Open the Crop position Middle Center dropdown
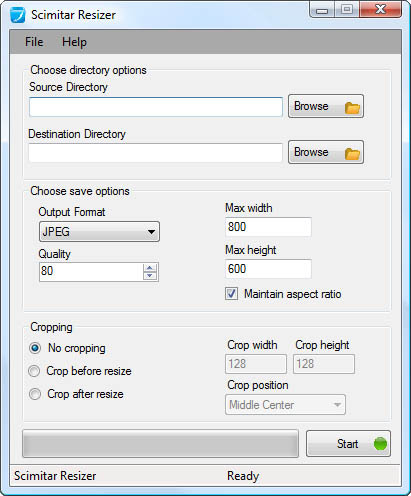This screenshot has width=411, height=496. click(285, 405)
